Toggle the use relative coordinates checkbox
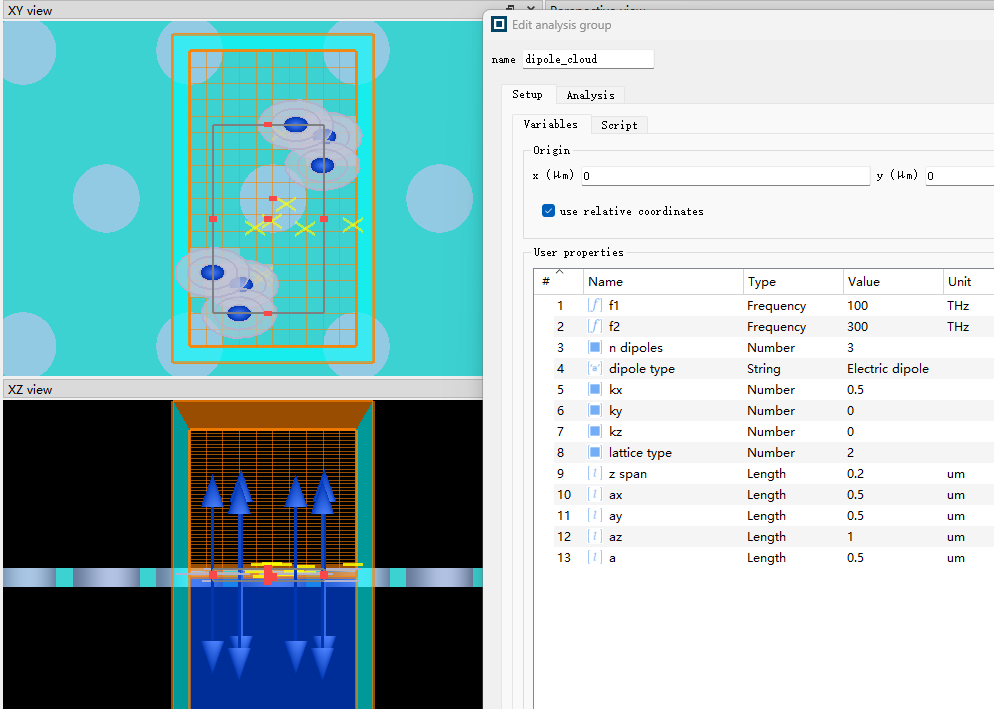 548,211
